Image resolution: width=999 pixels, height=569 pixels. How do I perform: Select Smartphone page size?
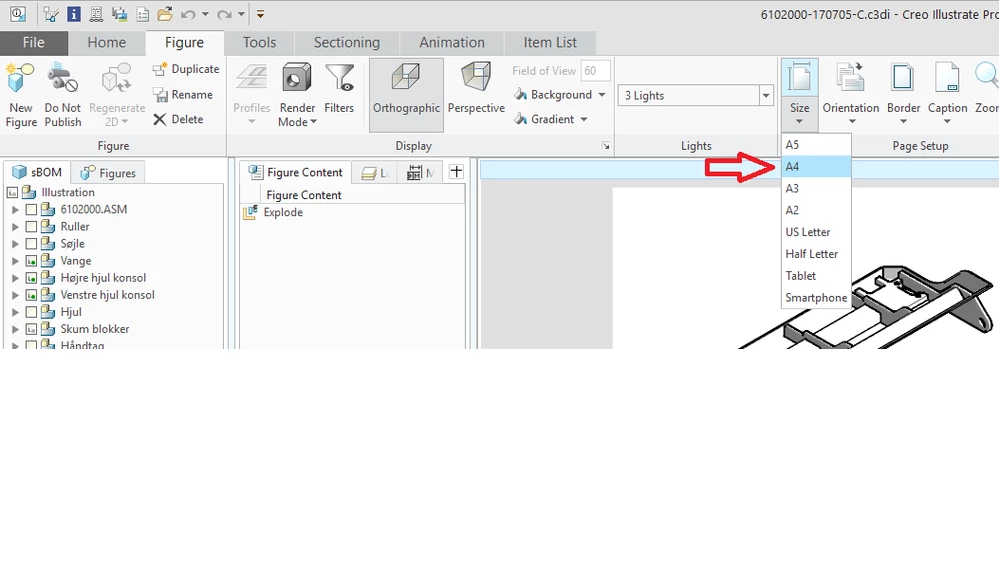(x=816, y=298)
